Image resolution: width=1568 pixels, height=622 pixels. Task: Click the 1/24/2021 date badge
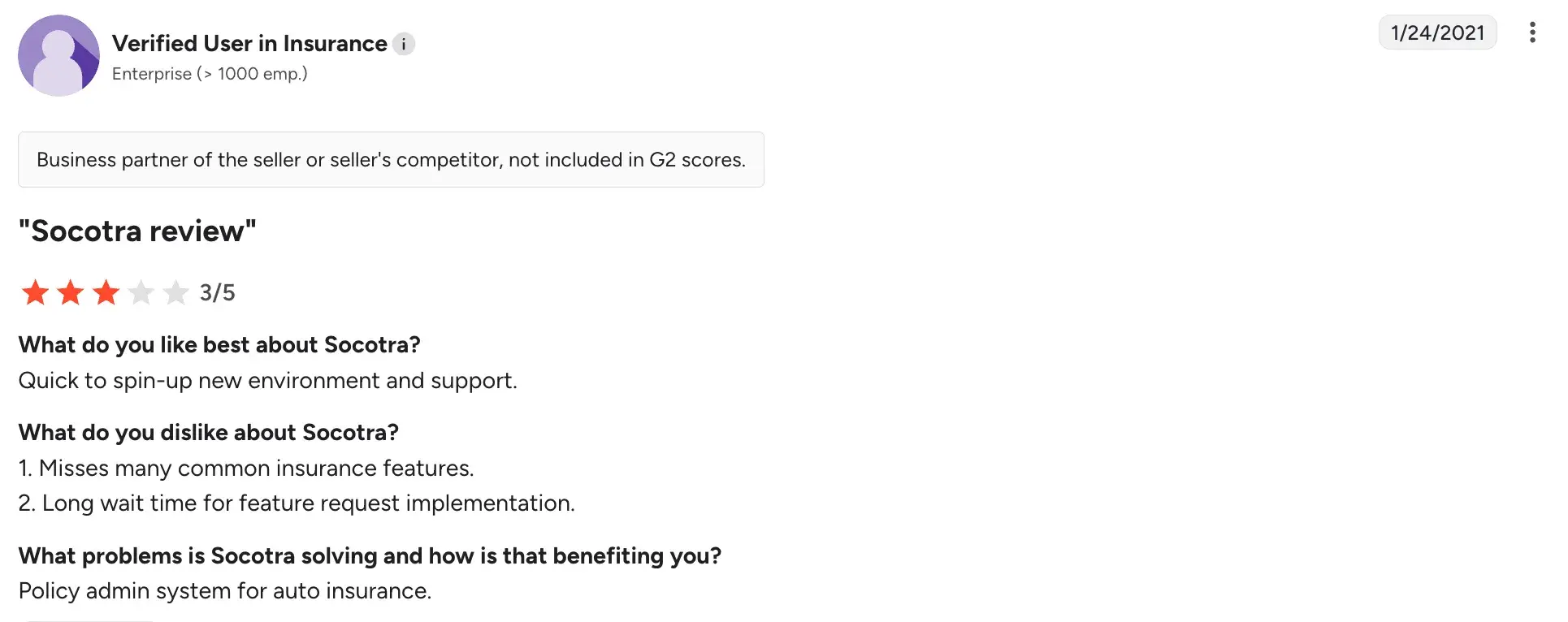click(x=1437, y=32)
